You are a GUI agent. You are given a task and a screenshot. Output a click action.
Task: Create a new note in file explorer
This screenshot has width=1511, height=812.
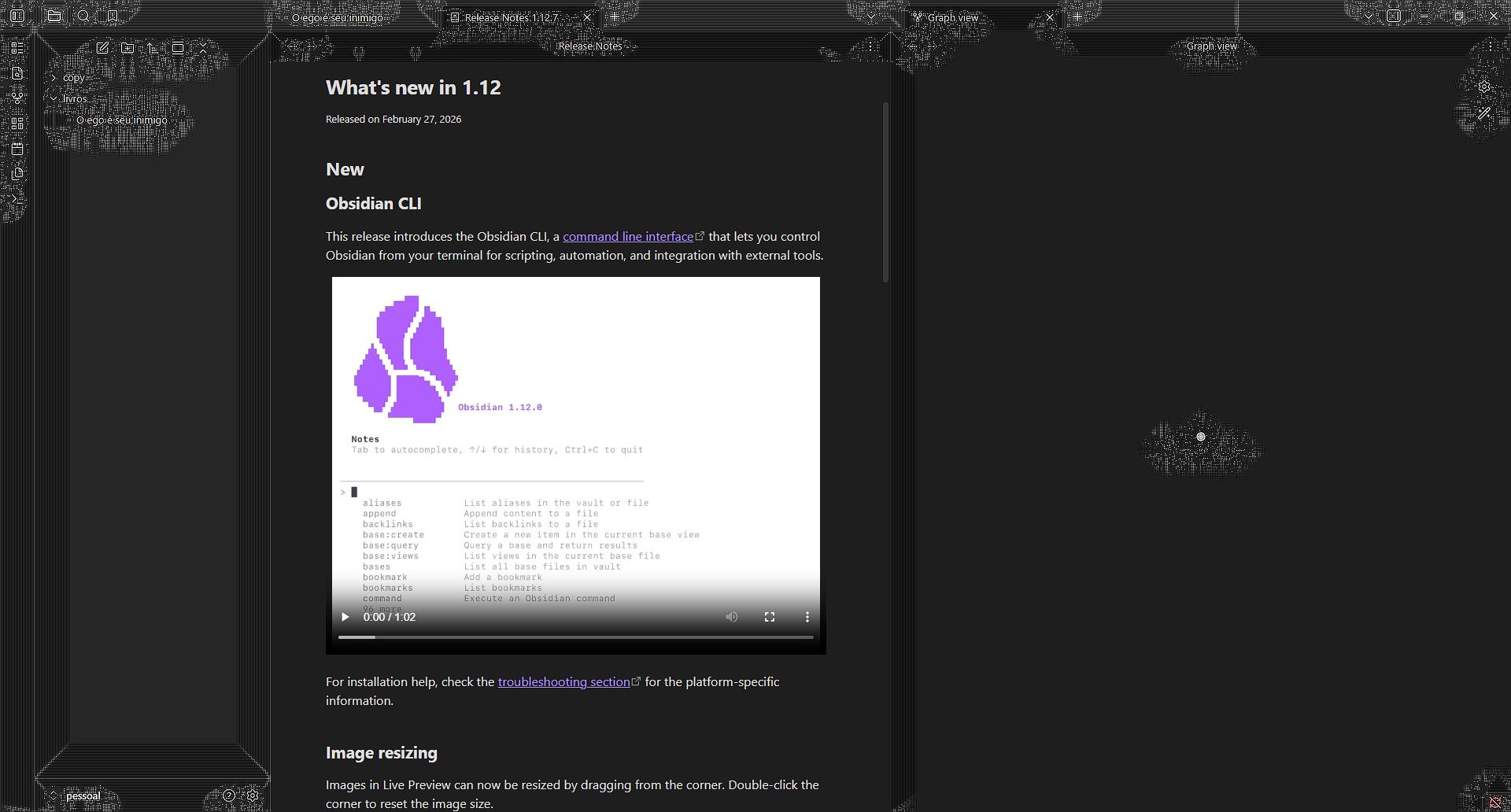102,47
